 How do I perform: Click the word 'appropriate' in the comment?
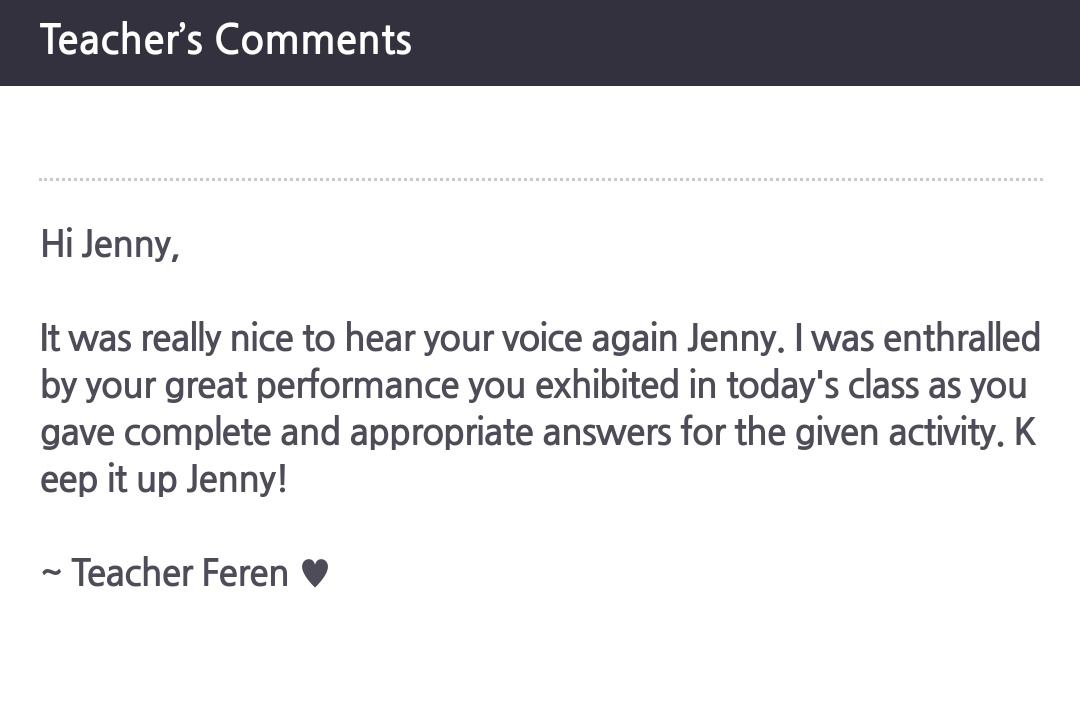pos(441,434)
